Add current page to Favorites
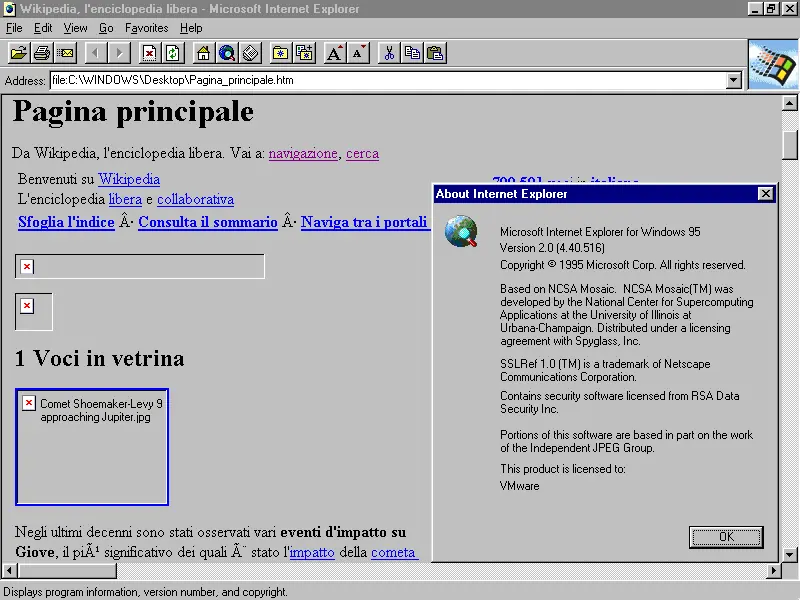 pyautogui.click(x=303, y=53)
